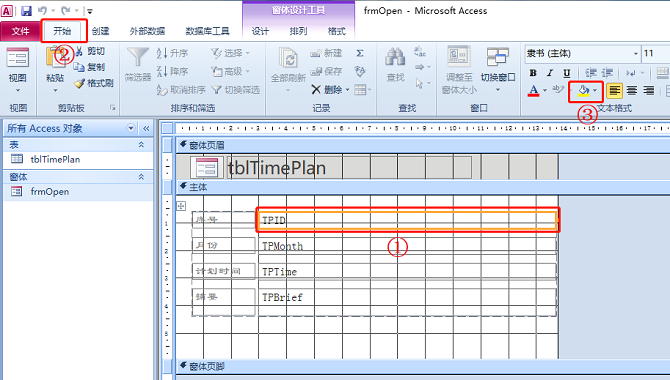Click the Find (查找) binoculars icon
Screen dimensions: 670x380
[395, 58]
